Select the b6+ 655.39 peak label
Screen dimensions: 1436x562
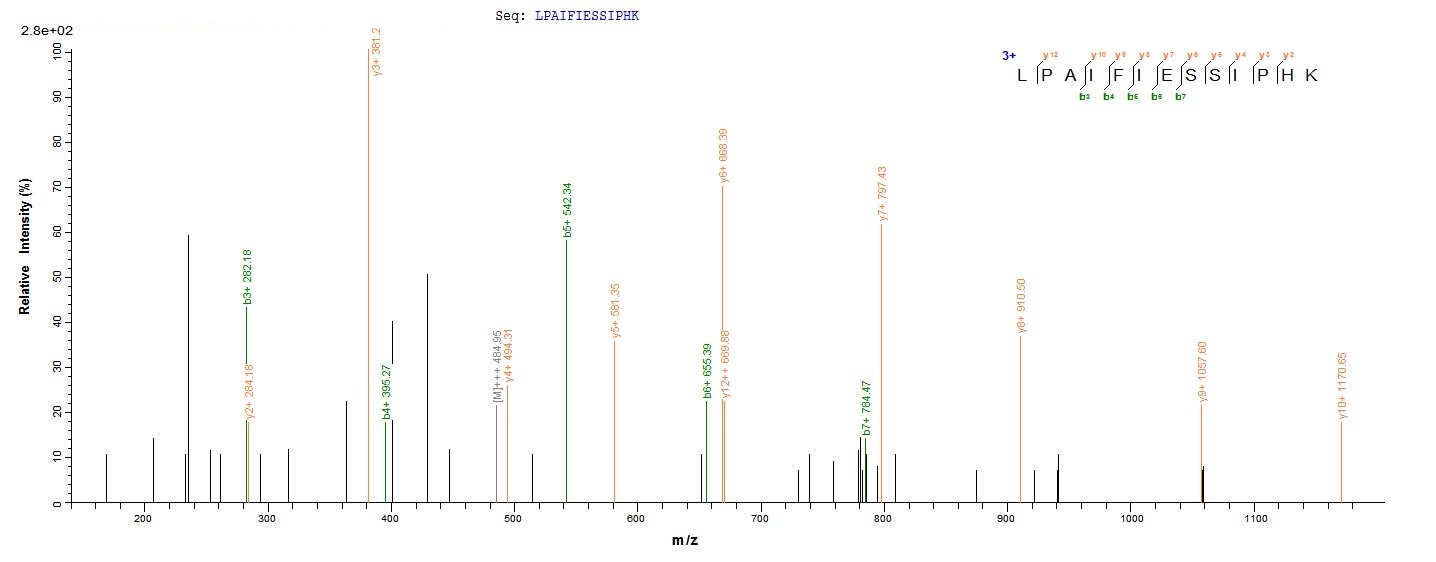[708, 371]
